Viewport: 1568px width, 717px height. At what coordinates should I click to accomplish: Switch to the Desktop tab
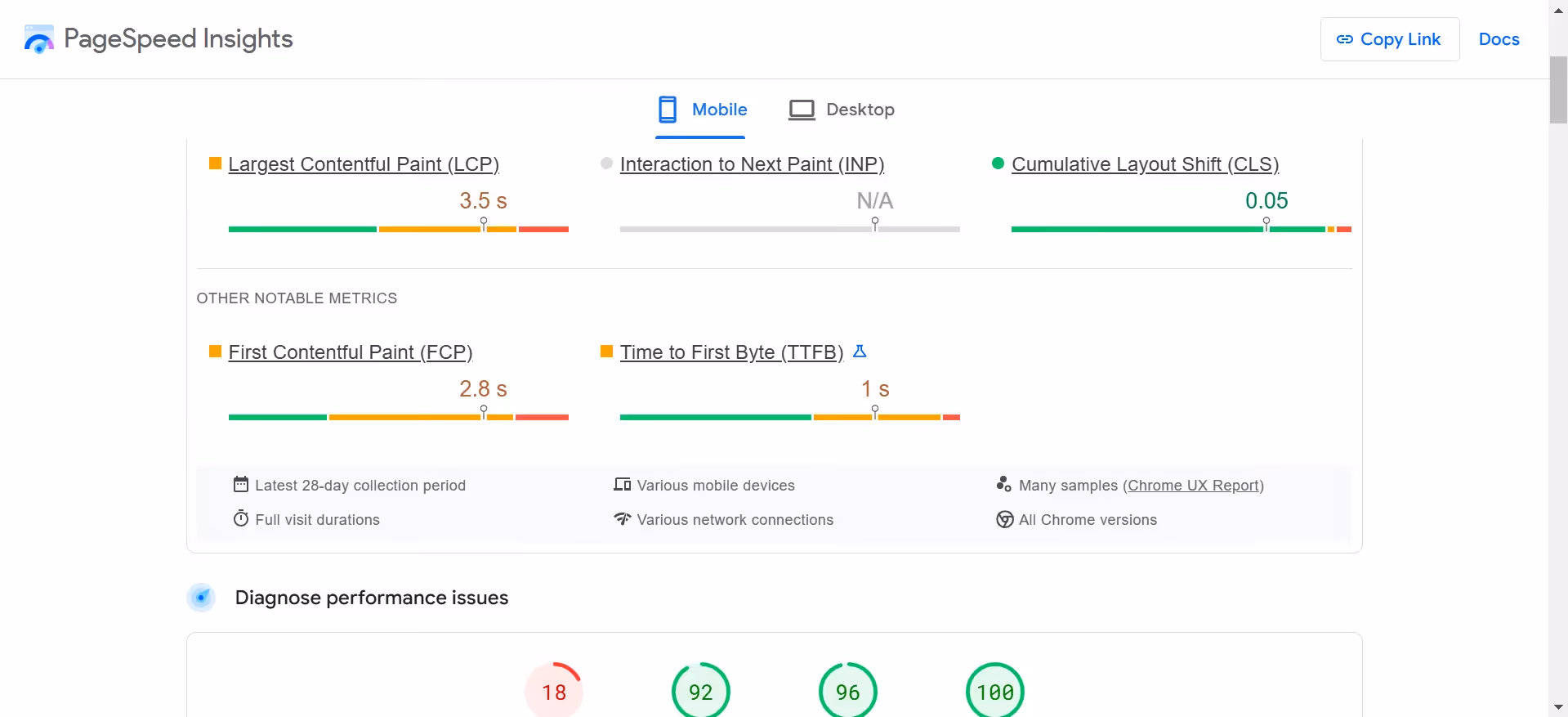tap(842, 110)
